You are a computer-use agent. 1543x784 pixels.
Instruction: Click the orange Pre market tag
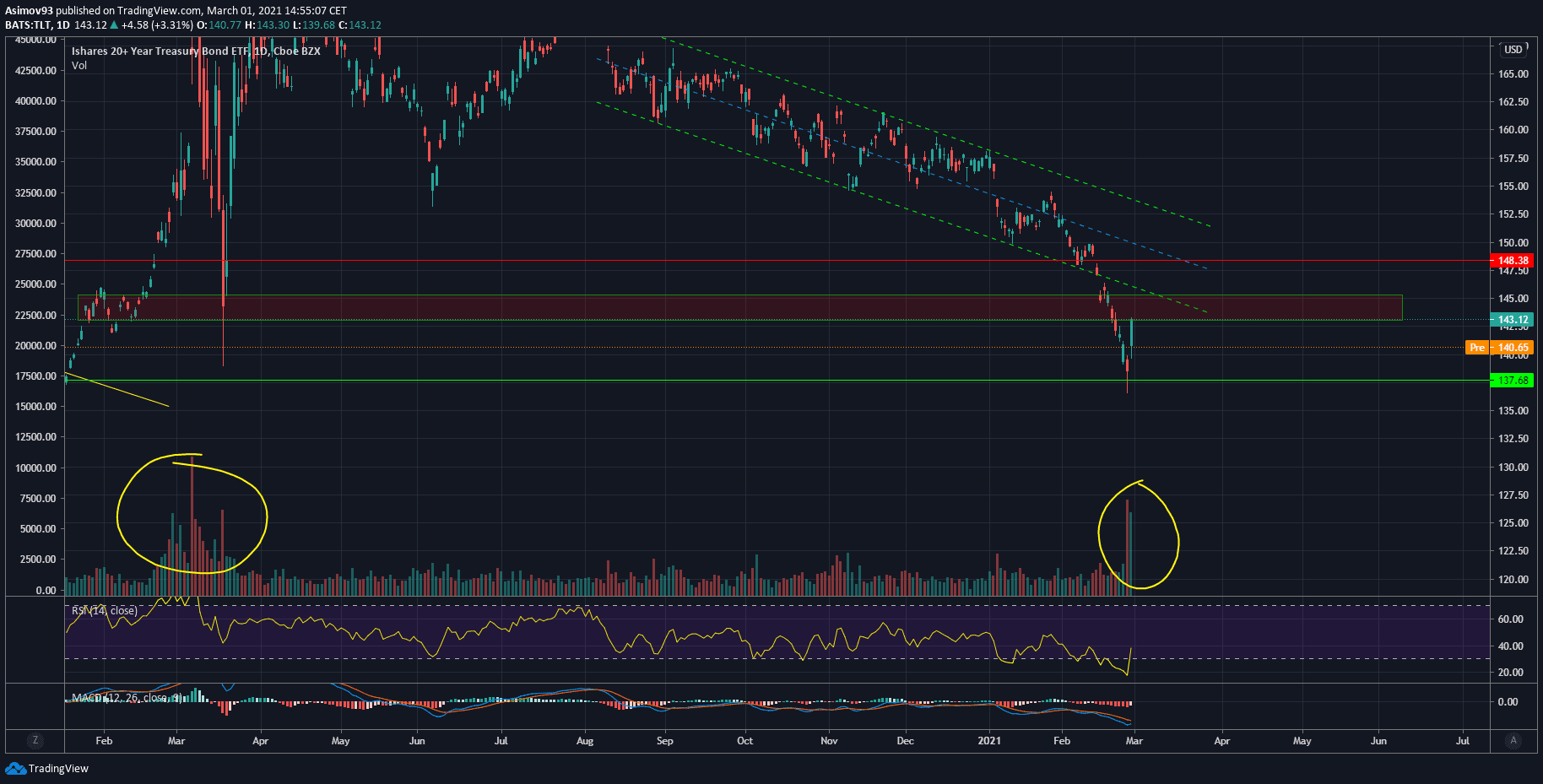coord(1476,348)
